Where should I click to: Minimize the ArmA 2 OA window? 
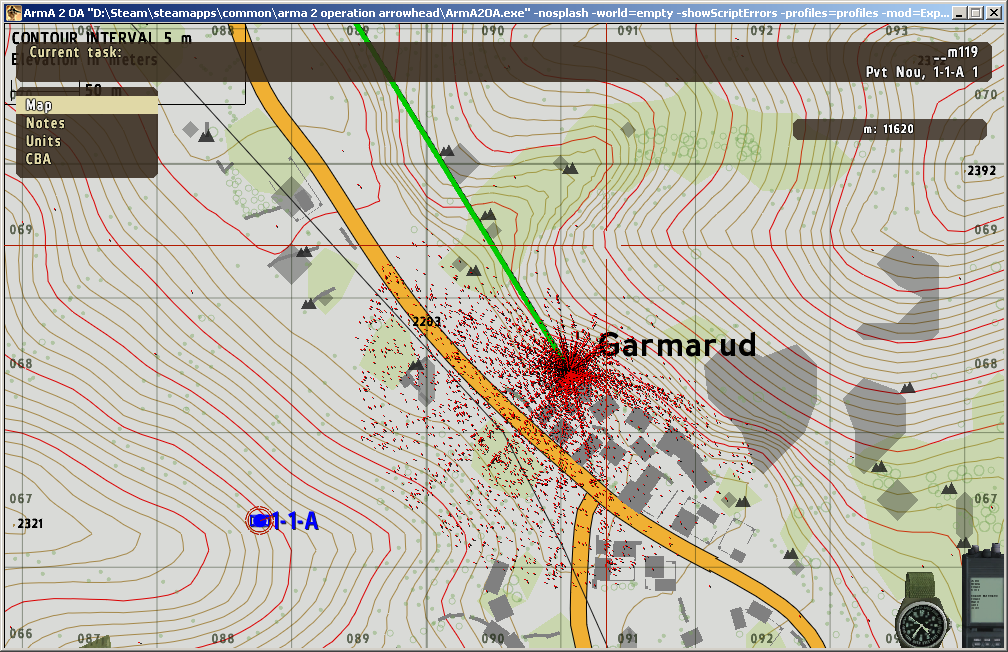[x=959, y=13]
